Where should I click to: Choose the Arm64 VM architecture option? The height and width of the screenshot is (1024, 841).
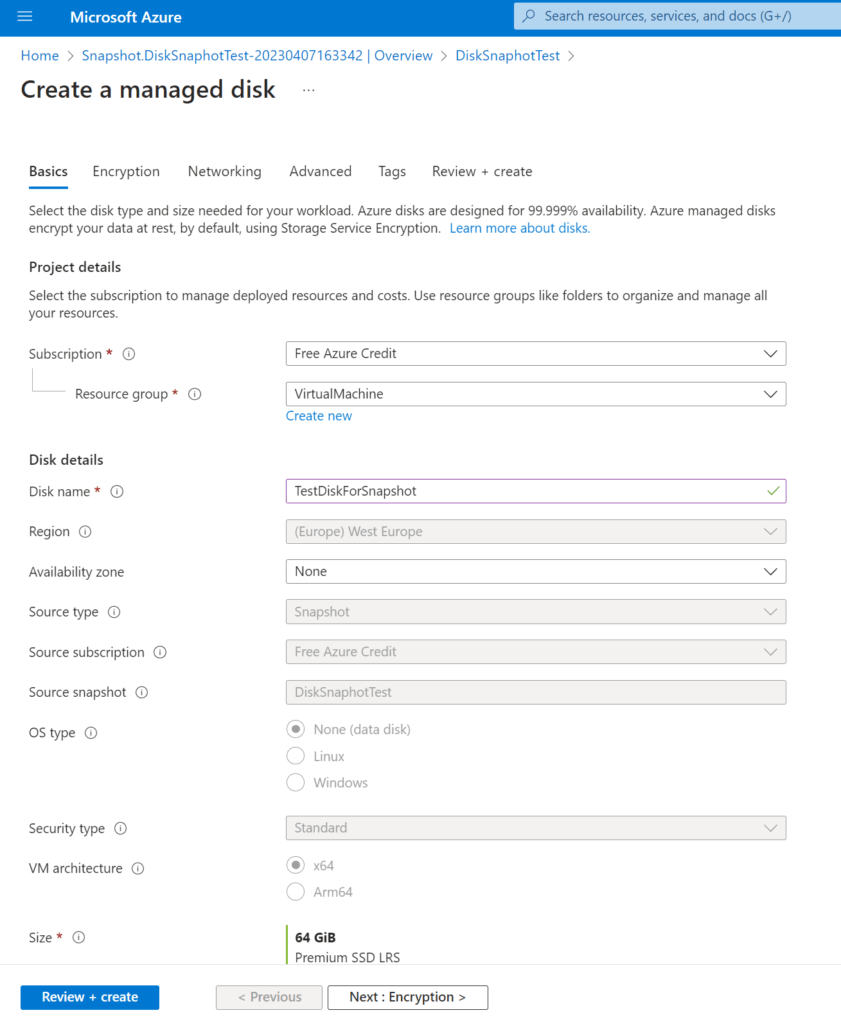click(x=296, y=892)
